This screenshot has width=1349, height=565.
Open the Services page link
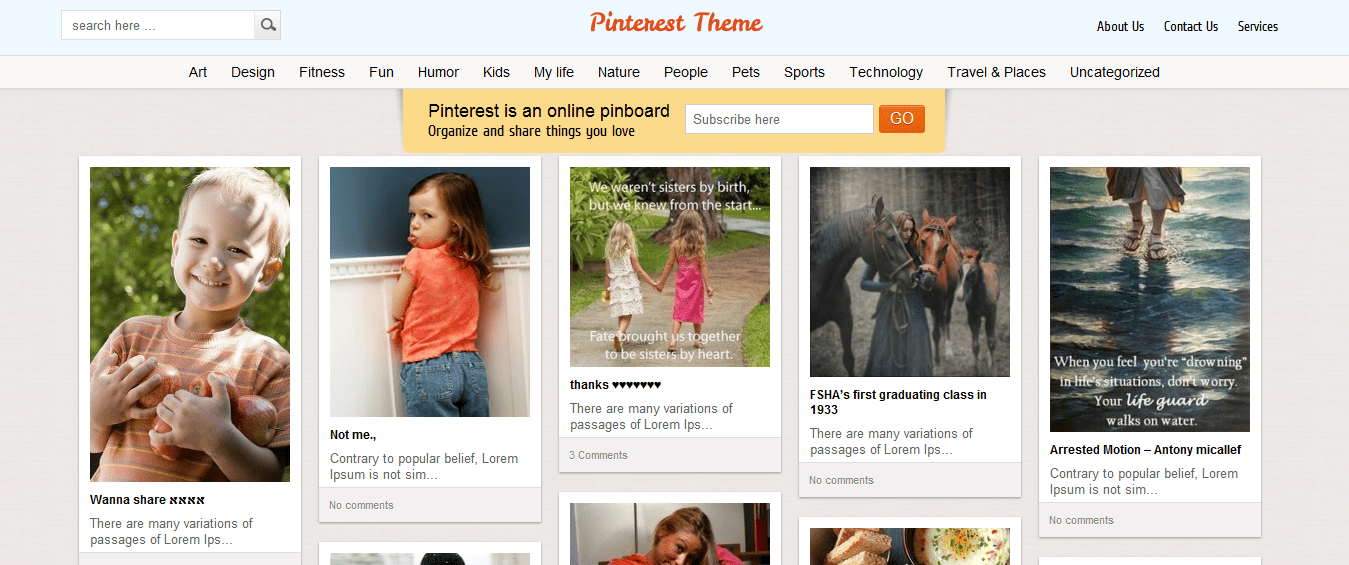coord(1258,27)
